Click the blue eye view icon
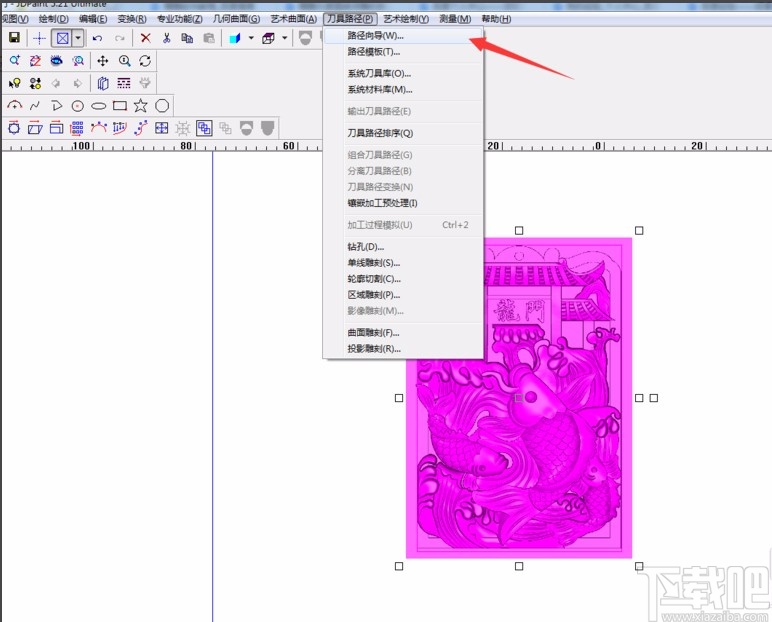 click(57, 61)
